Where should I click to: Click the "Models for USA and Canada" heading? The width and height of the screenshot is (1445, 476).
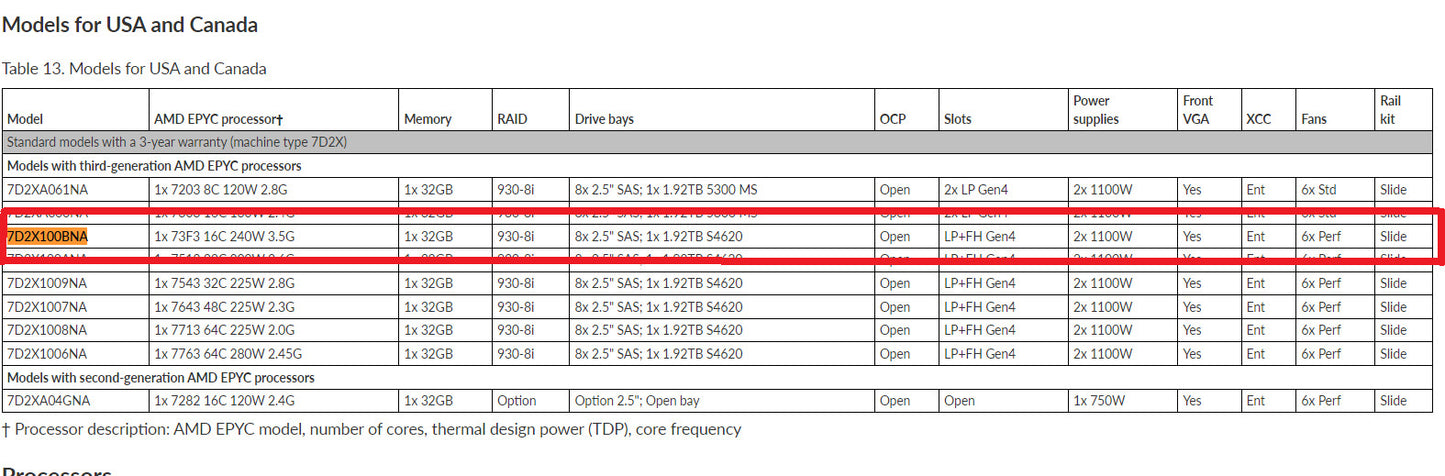pos(130,25)
